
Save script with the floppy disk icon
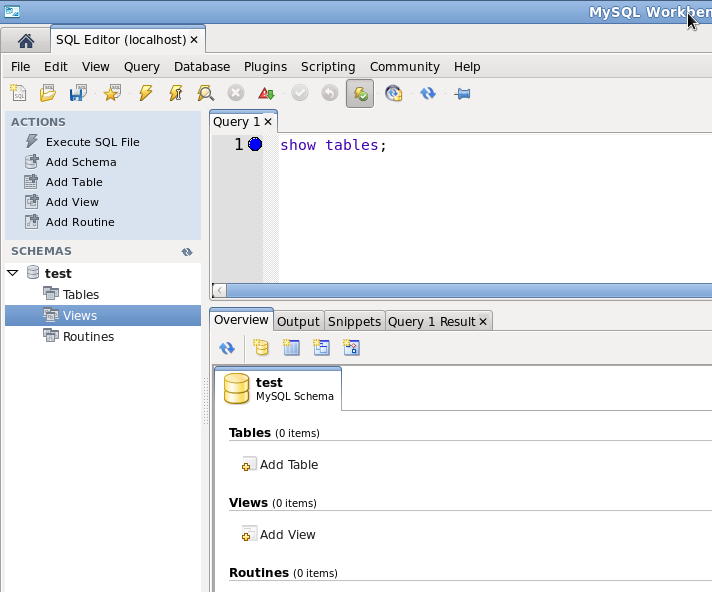point(77,93)
